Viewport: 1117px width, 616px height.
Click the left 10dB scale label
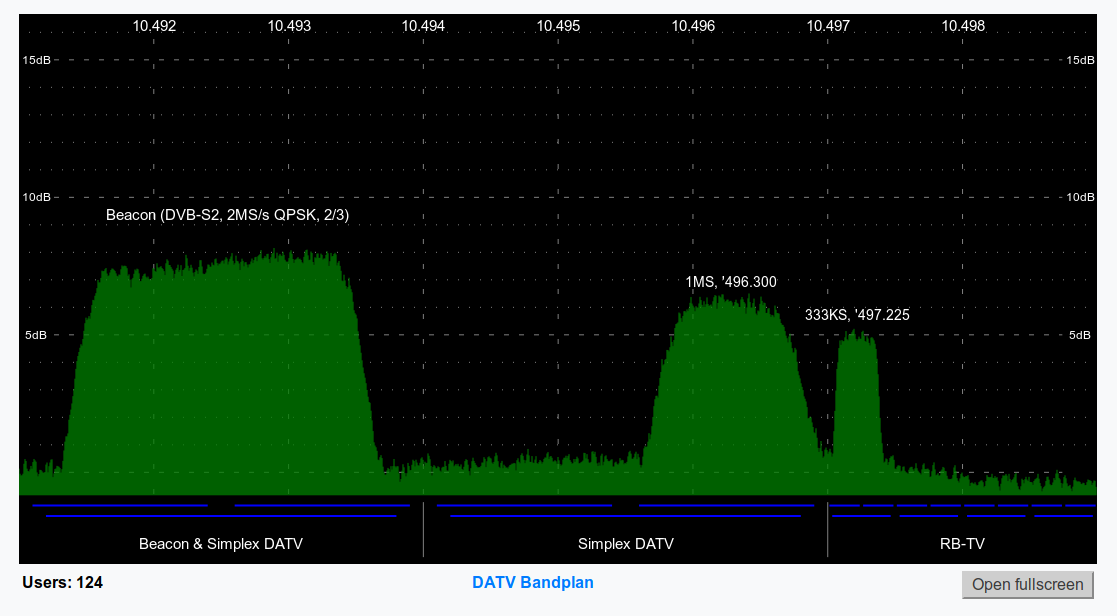(x=36, y=197)
